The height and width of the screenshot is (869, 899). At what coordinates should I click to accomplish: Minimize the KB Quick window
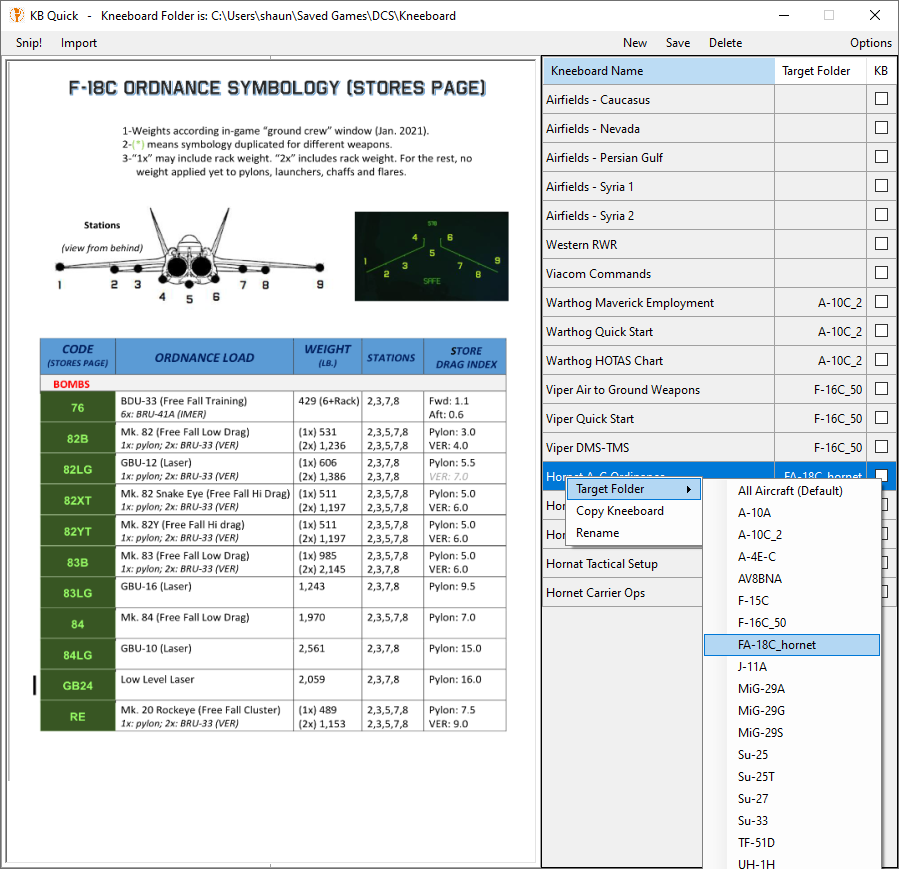pos(782,15)
